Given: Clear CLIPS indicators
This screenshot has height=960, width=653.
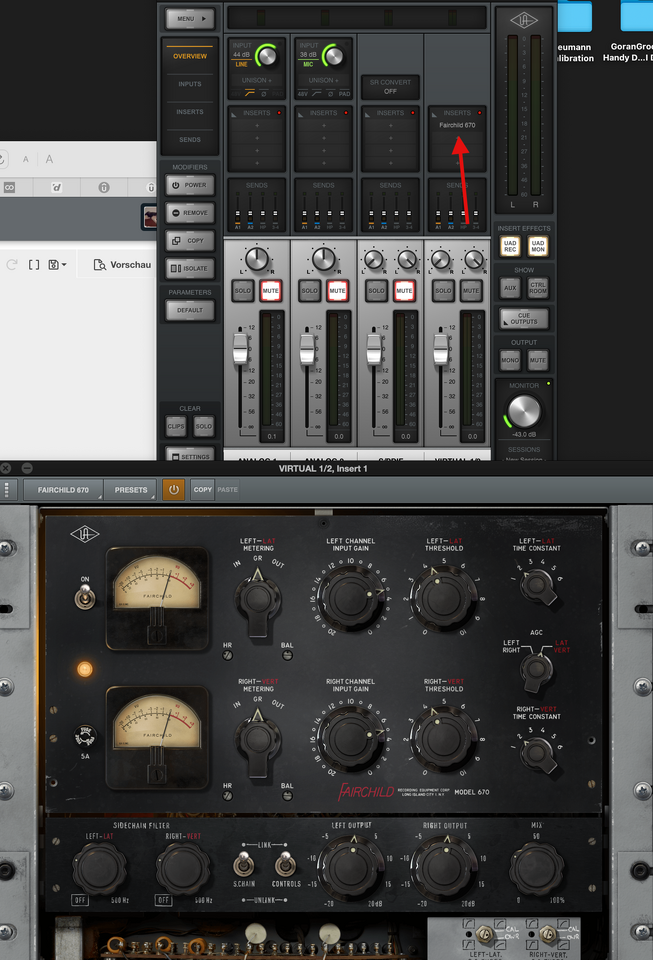Looking at the screenshot, I should pos(176,426).
